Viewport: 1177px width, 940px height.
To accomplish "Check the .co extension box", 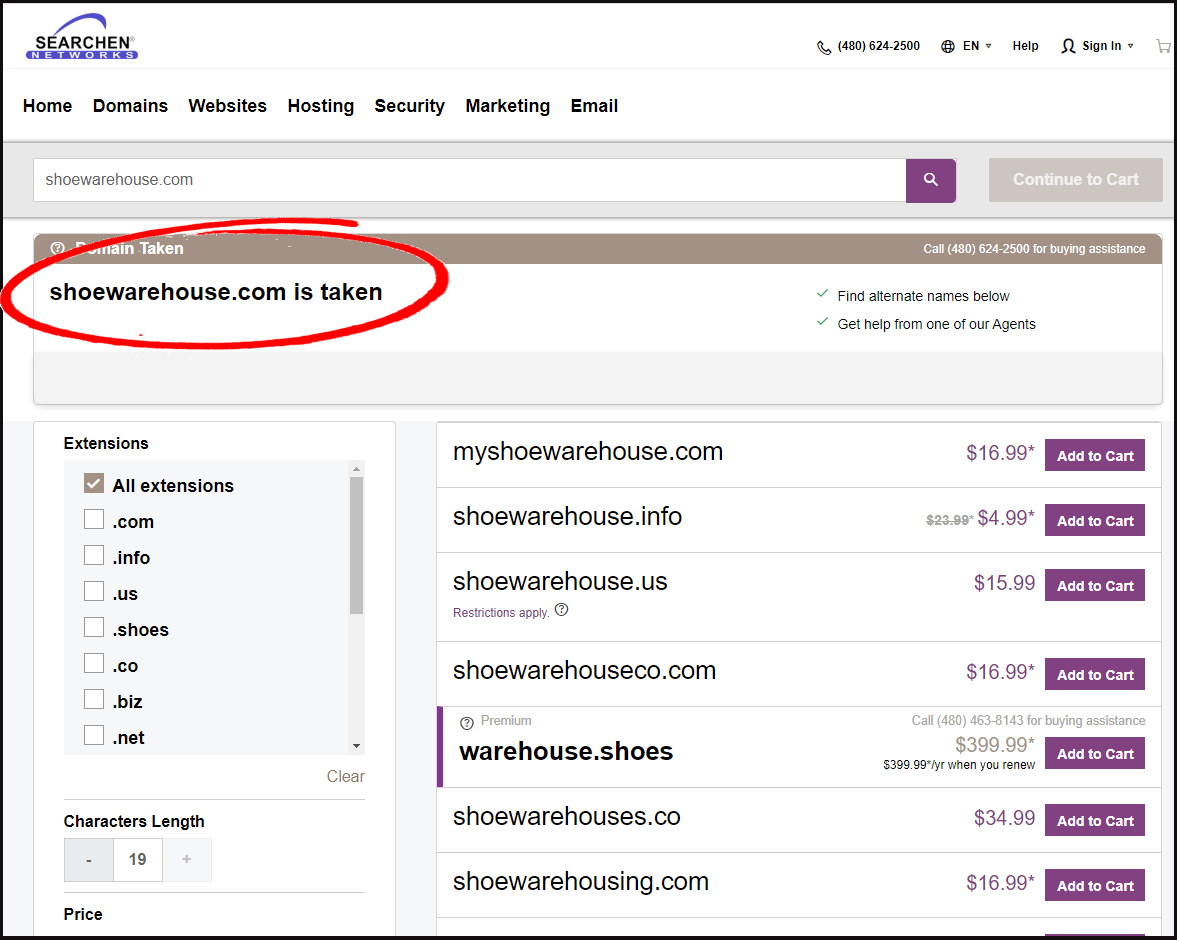I will point(94,664).
